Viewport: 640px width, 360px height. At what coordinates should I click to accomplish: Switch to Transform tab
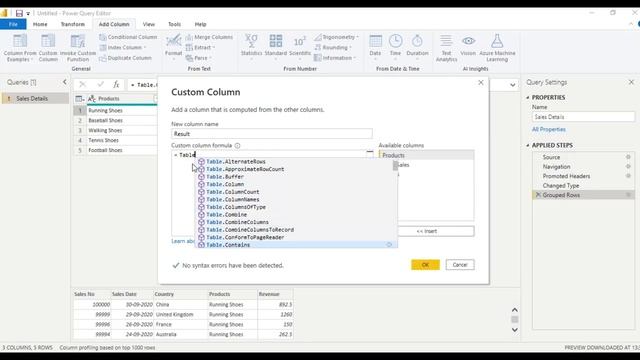pyautogui.click(x=73, y=24)
